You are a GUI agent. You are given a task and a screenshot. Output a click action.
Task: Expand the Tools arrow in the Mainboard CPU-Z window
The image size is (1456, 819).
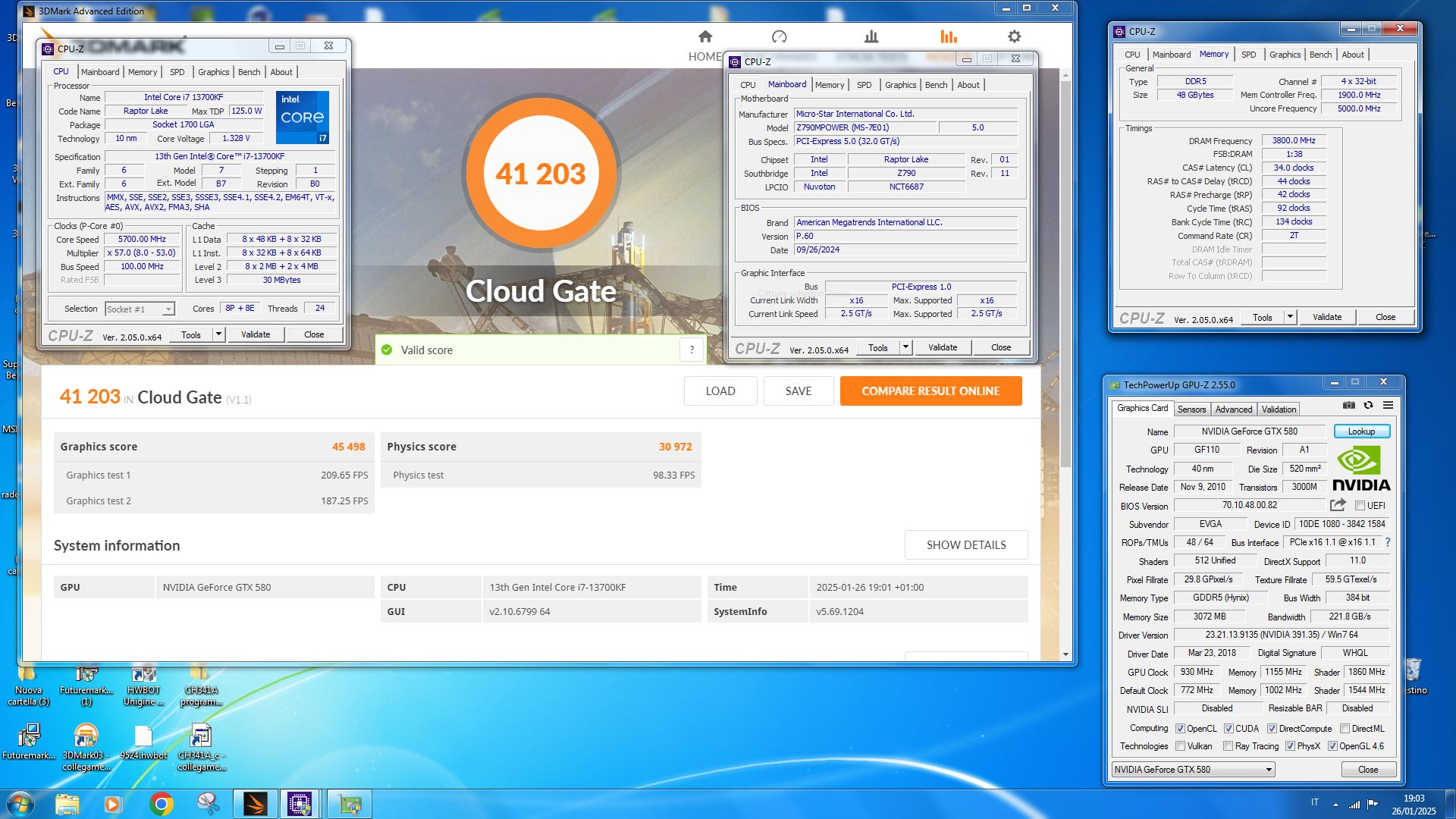click(x=905, y=347)
